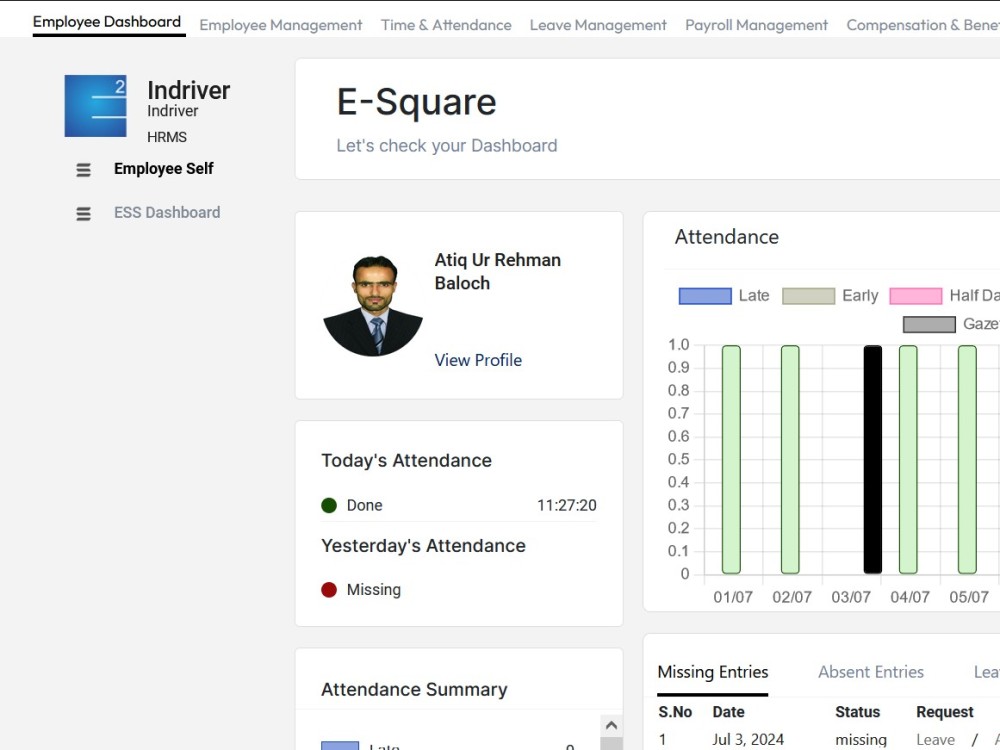The height and width of the screenshot is (750, 1000).
Task: Click Atiq Ur Rehman's profile photo
Action: [x=373, y=305]
